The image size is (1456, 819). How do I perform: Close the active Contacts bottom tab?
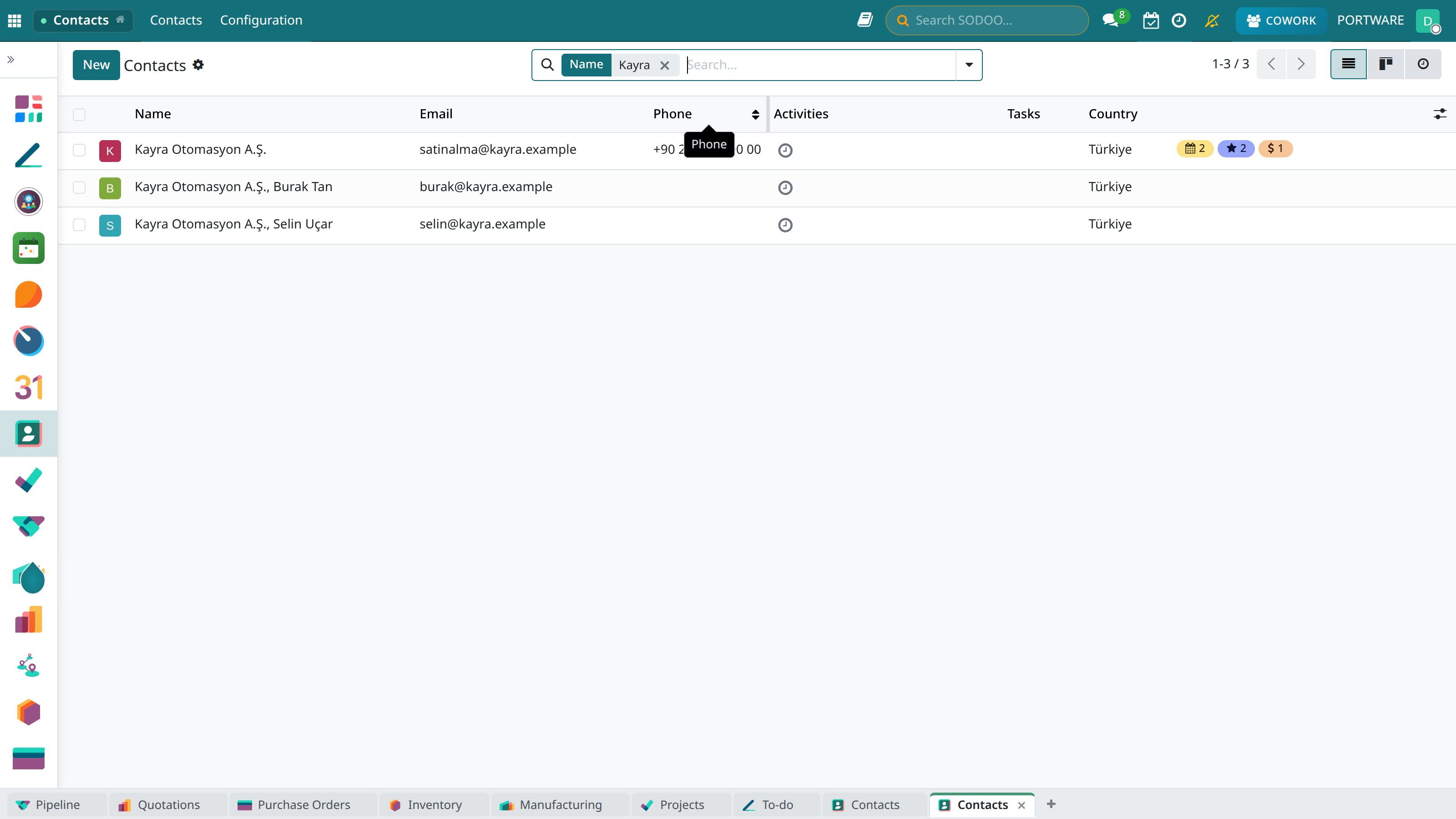[1021, 805]
